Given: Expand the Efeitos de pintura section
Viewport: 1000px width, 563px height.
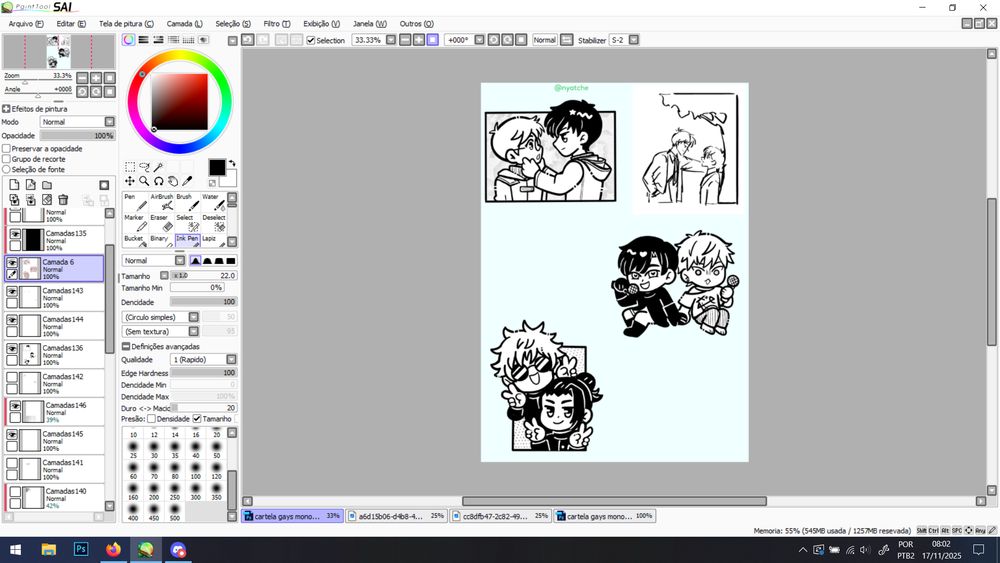Looking at the screenshot, I should [6, 109].
